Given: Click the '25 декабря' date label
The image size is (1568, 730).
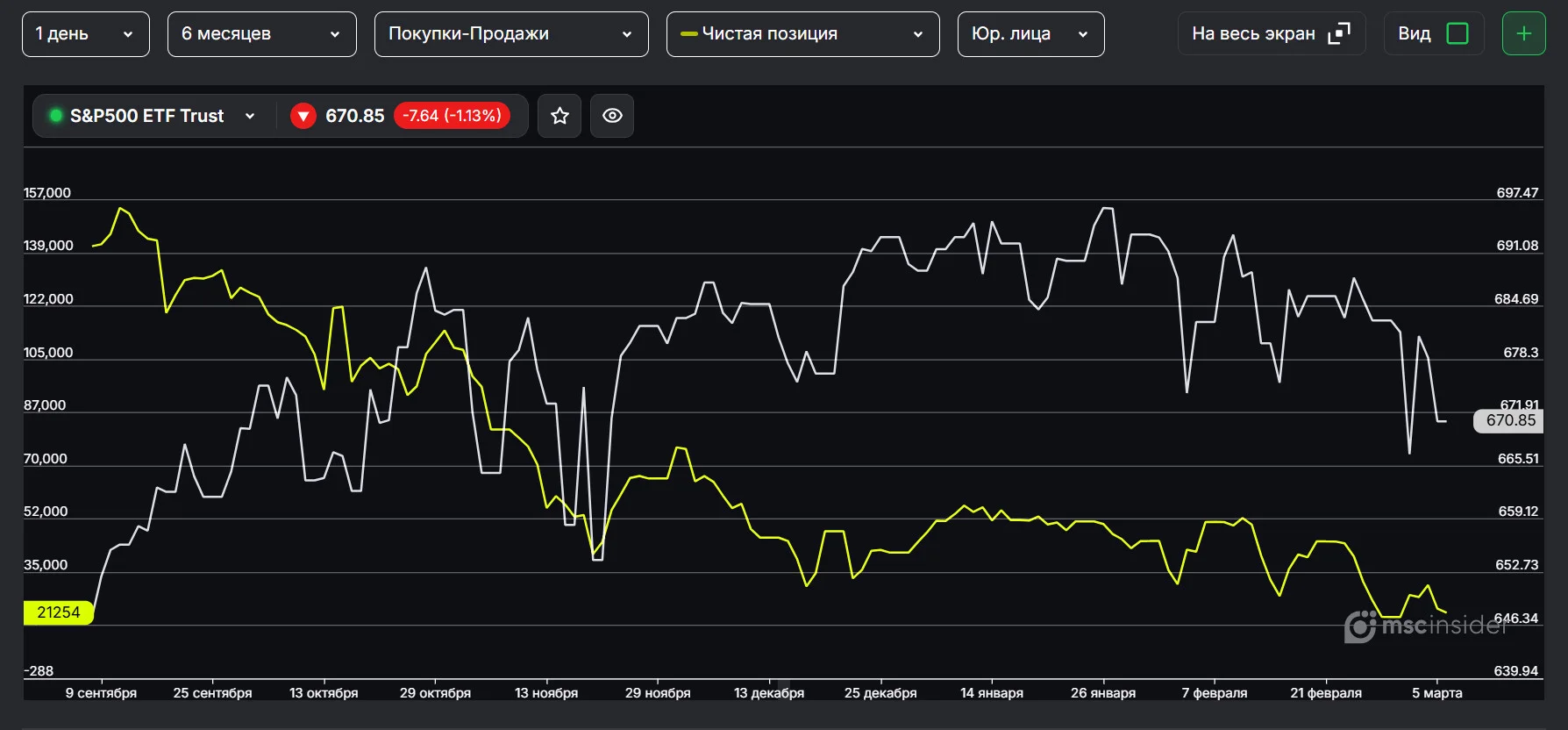Looking at the screenshot, I should pos(880,693).
